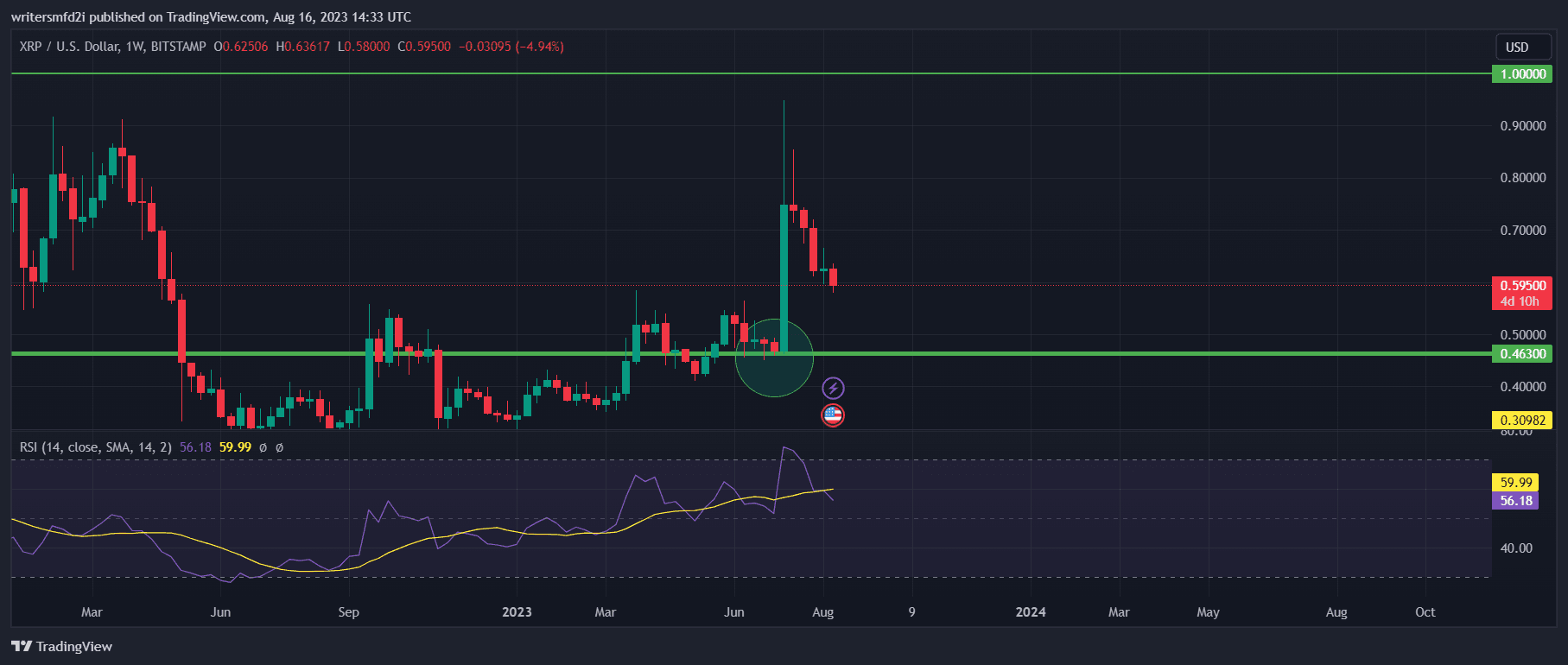Click the 2023 label on the time axis

(x=517, y=612)
